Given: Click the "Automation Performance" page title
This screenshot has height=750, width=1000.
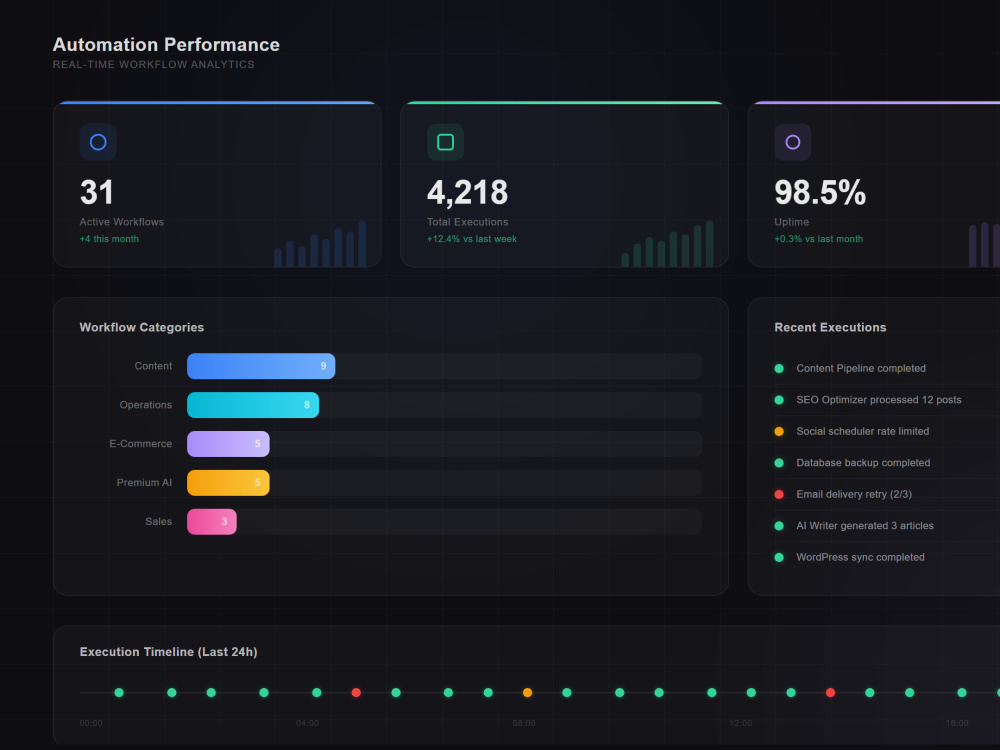Looking at the screenshot, I should (x=166, y=45).
